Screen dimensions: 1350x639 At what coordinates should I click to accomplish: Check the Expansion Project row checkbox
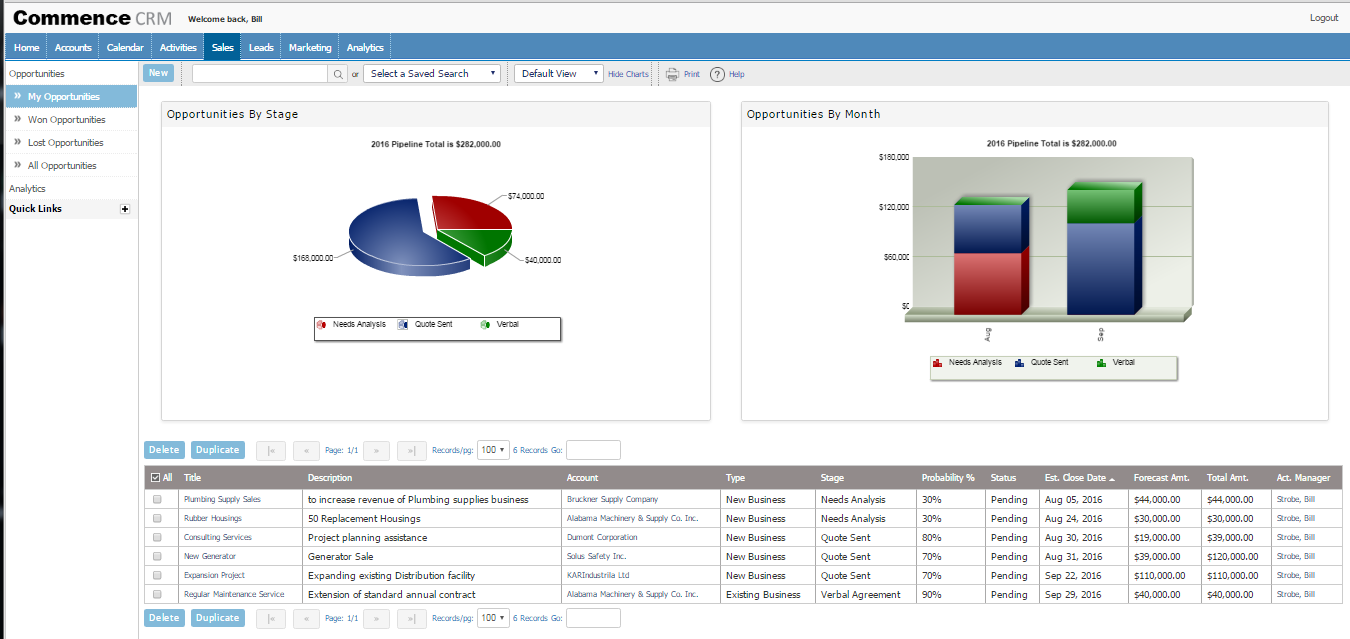pyautogui.click(x=156, y=575)
